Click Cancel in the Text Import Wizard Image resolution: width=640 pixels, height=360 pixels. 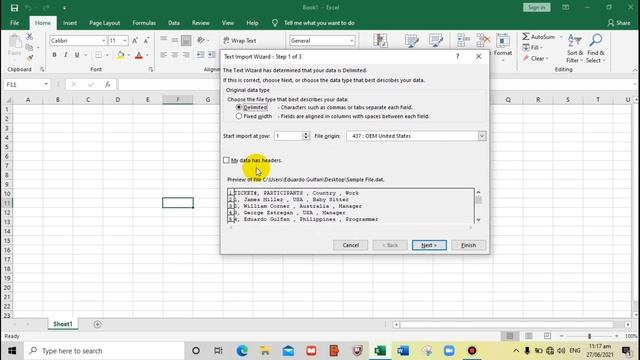(350, 245)
